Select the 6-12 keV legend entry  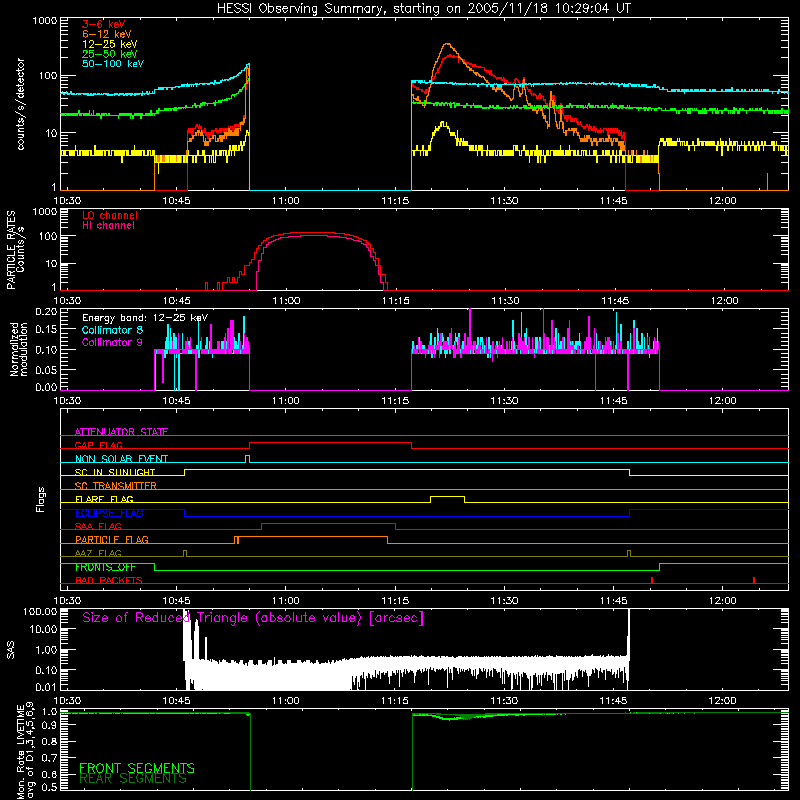click(x=106, y=34)
